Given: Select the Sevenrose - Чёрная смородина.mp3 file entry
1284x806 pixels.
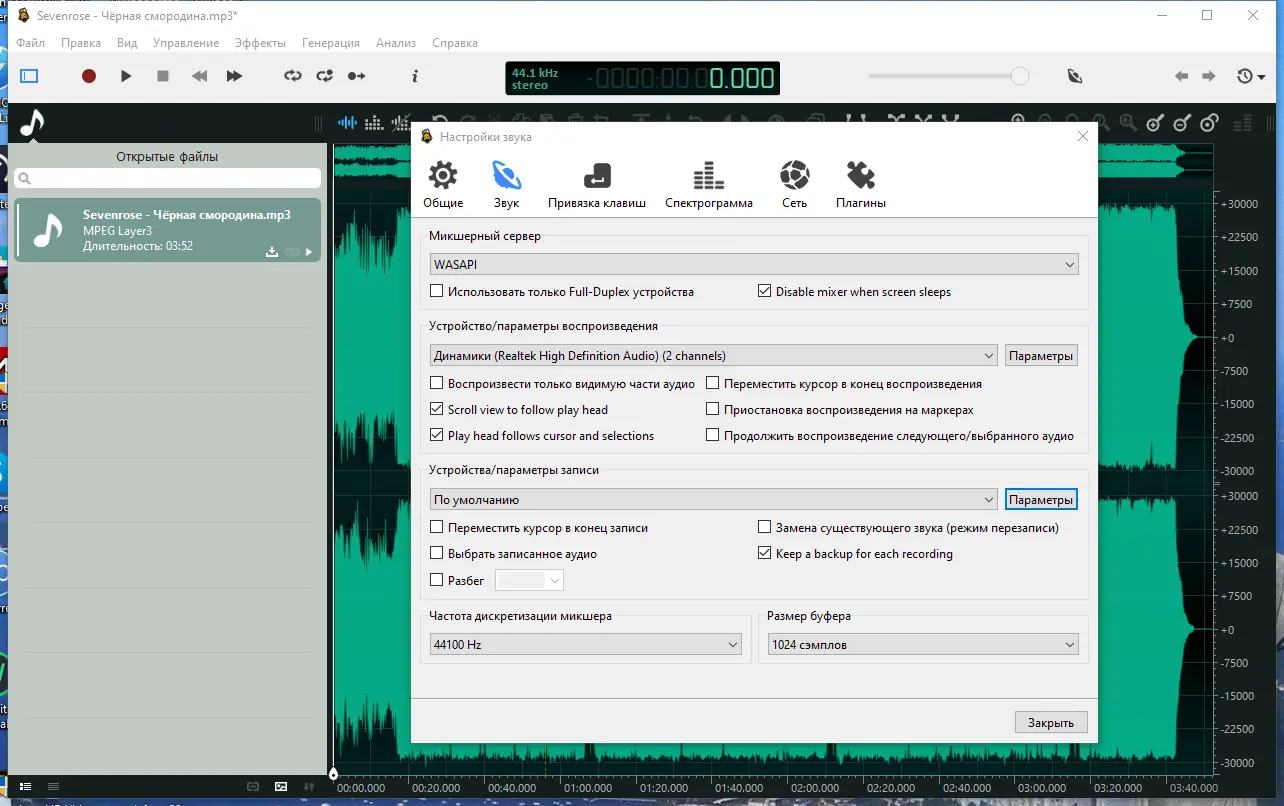Looking at the screenshot, I should [168, 230].
